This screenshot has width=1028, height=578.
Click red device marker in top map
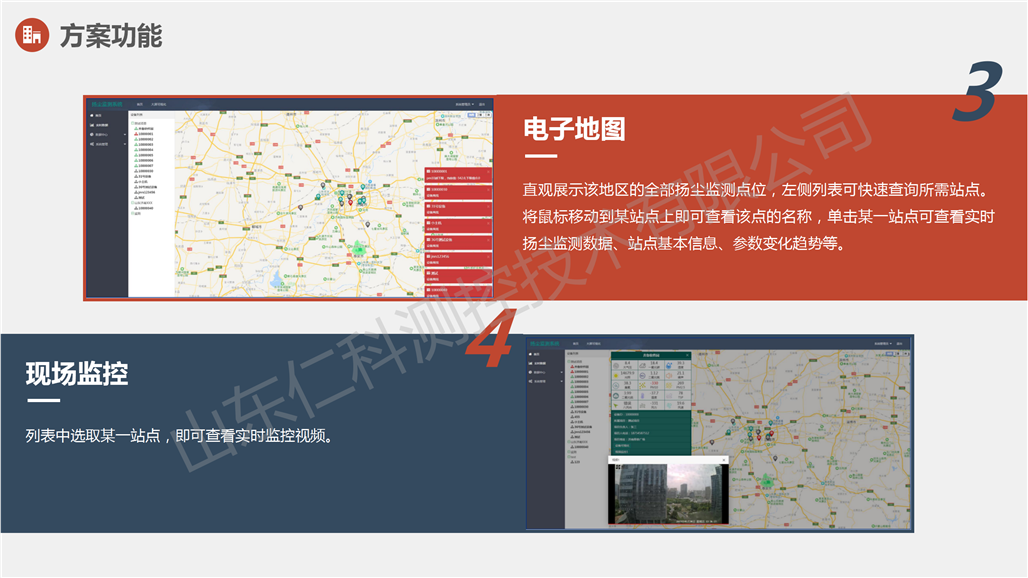350,202
